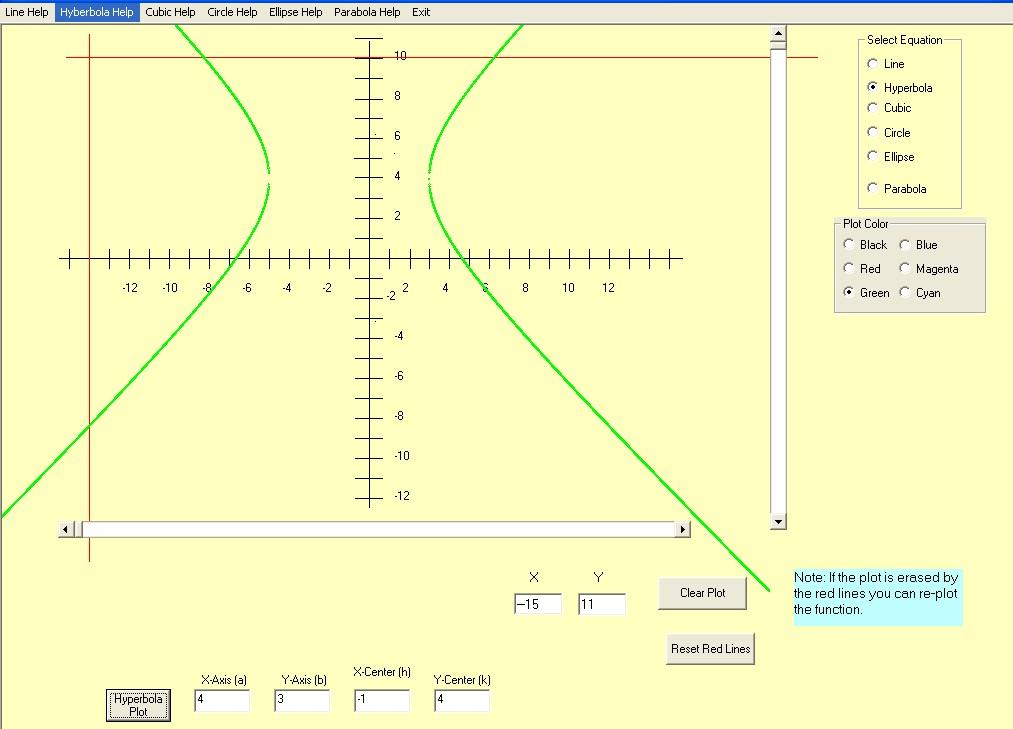Screen dimensions: 1013x729
Task: Open the Line Help menu
Action: point(26,12)
